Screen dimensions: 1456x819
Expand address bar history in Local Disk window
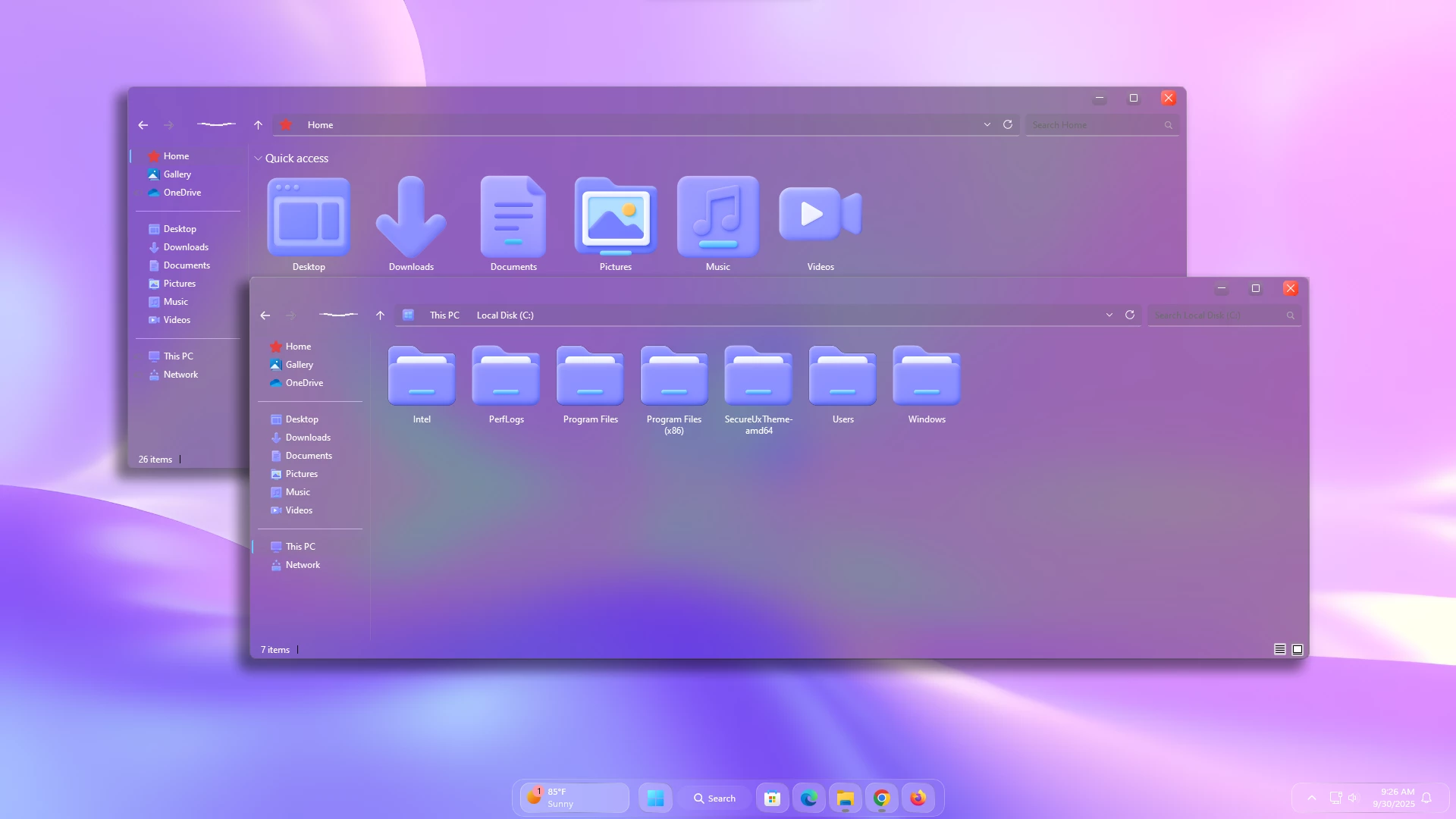(1109, 315)
